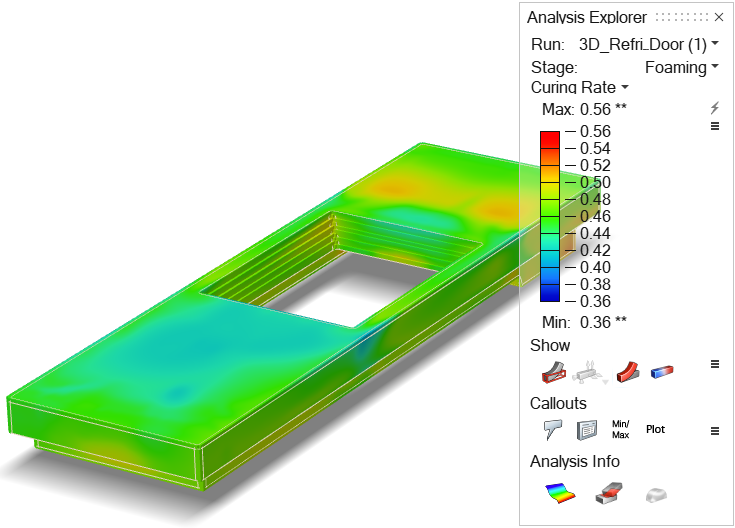Screen dimensions: 735x528
Task: Close the Analysis Explorer panel
Action: tap(719, 17)
